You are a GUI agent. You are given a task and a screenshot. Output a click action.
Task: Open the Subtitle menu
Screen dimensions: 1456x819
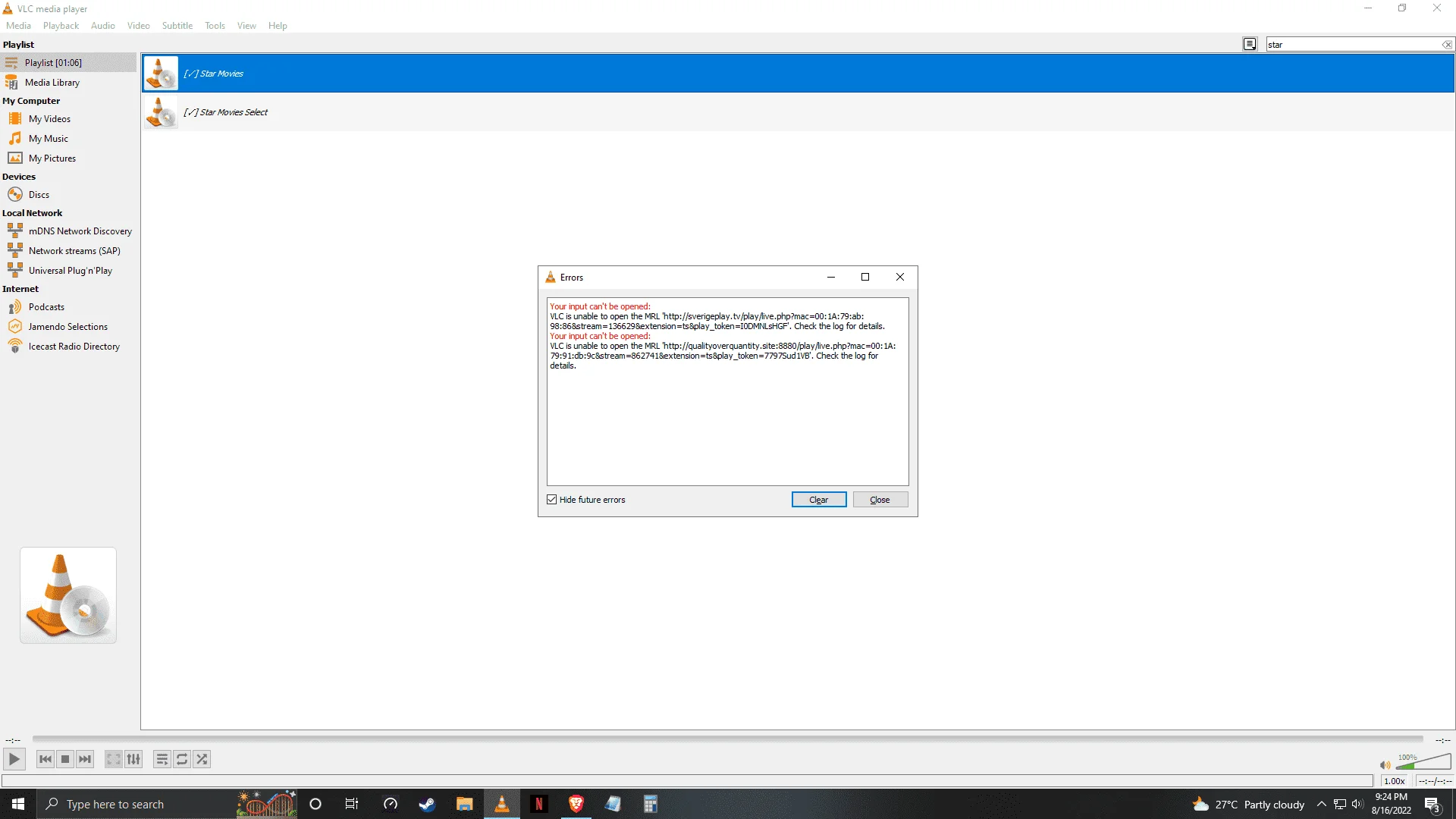click(177, 26)
